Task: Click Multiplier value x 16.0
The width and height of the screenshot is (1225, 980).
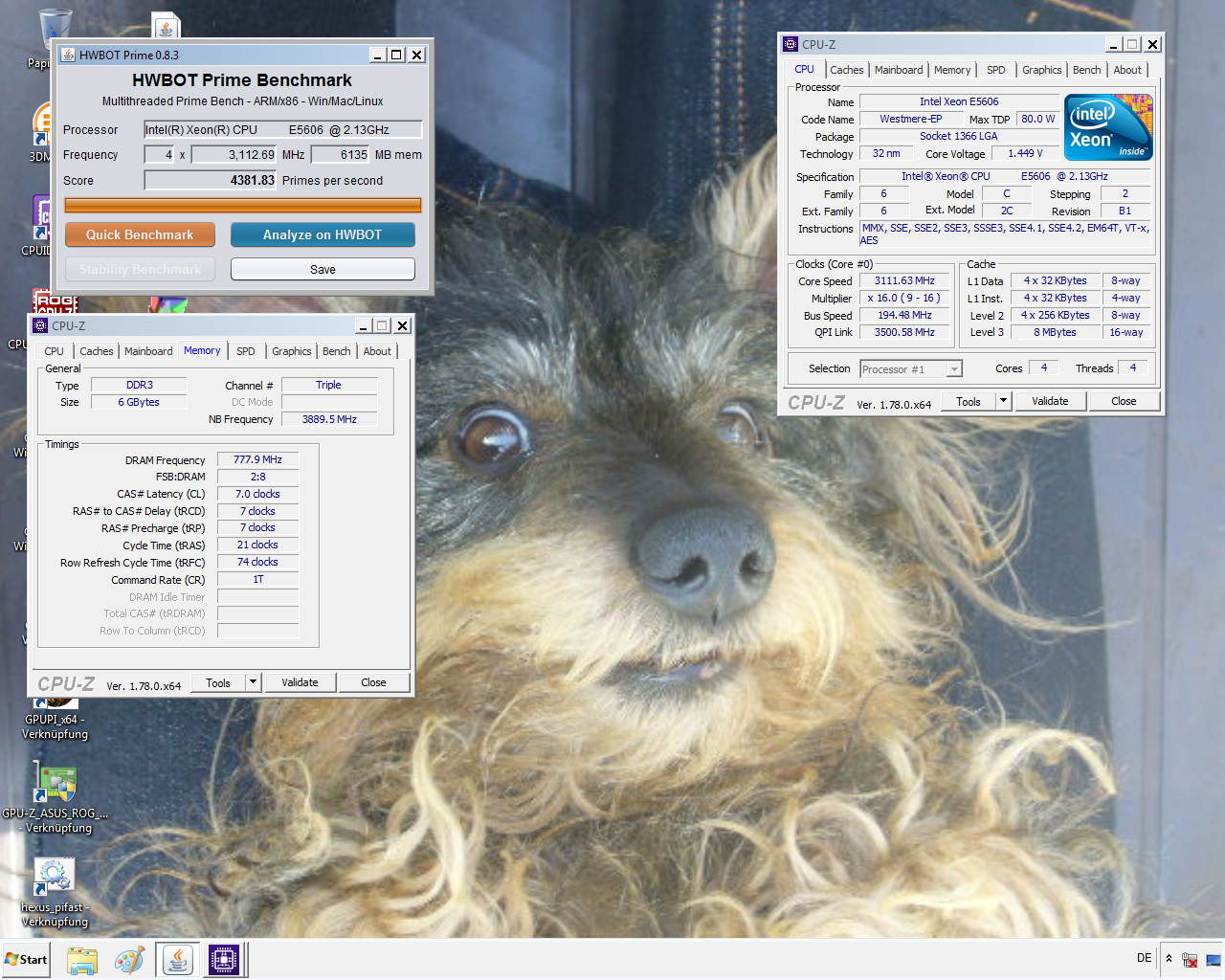Action: point(904,298)
